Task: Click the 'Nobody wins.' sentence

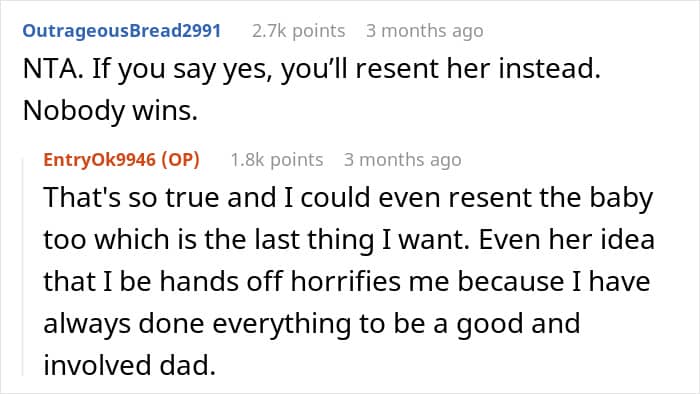Action: click(x=110, y=110)
